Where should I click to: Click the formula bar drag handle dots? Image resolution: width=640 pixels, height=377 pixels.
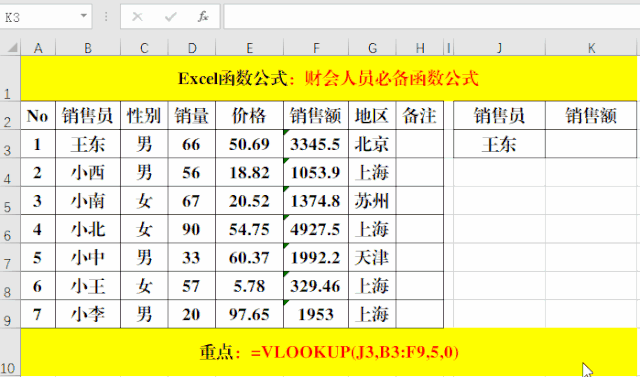[x=106, y=17]
